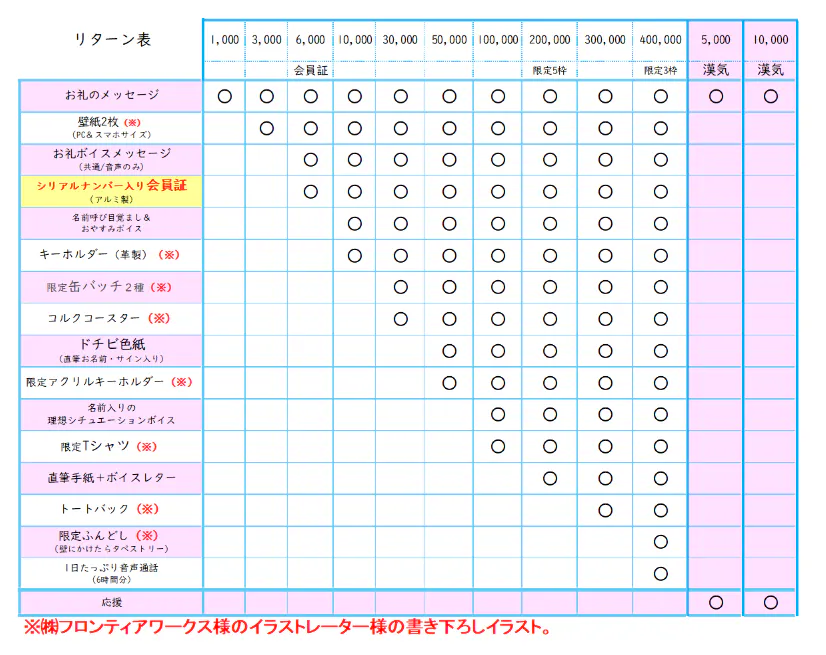The width and height of the screenshot is (826, 655).
Task: Click the 直筆手紙+ボイスレター circle under 200,000
Action: point(549,478)
